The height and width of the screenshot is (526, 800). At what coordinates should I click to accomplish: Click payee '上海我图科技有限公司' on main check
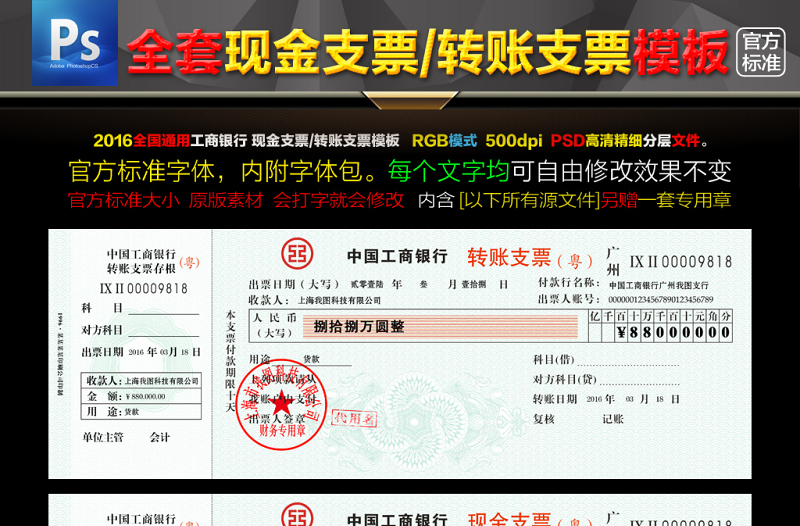coord(339,300)
